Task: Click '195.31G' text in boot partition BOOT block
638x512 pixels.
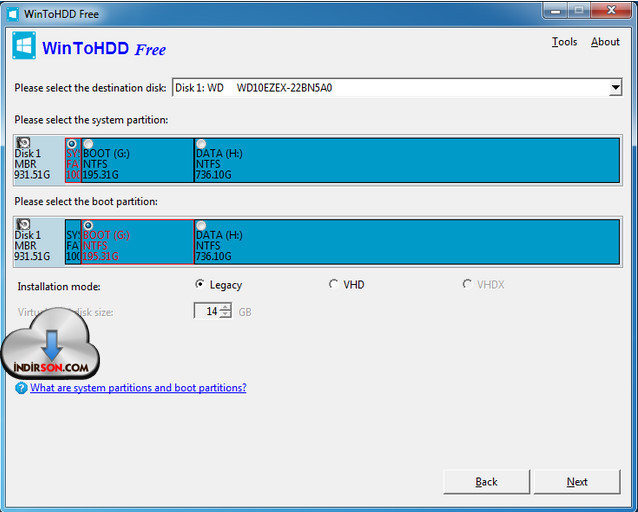Action: [101, 256]
